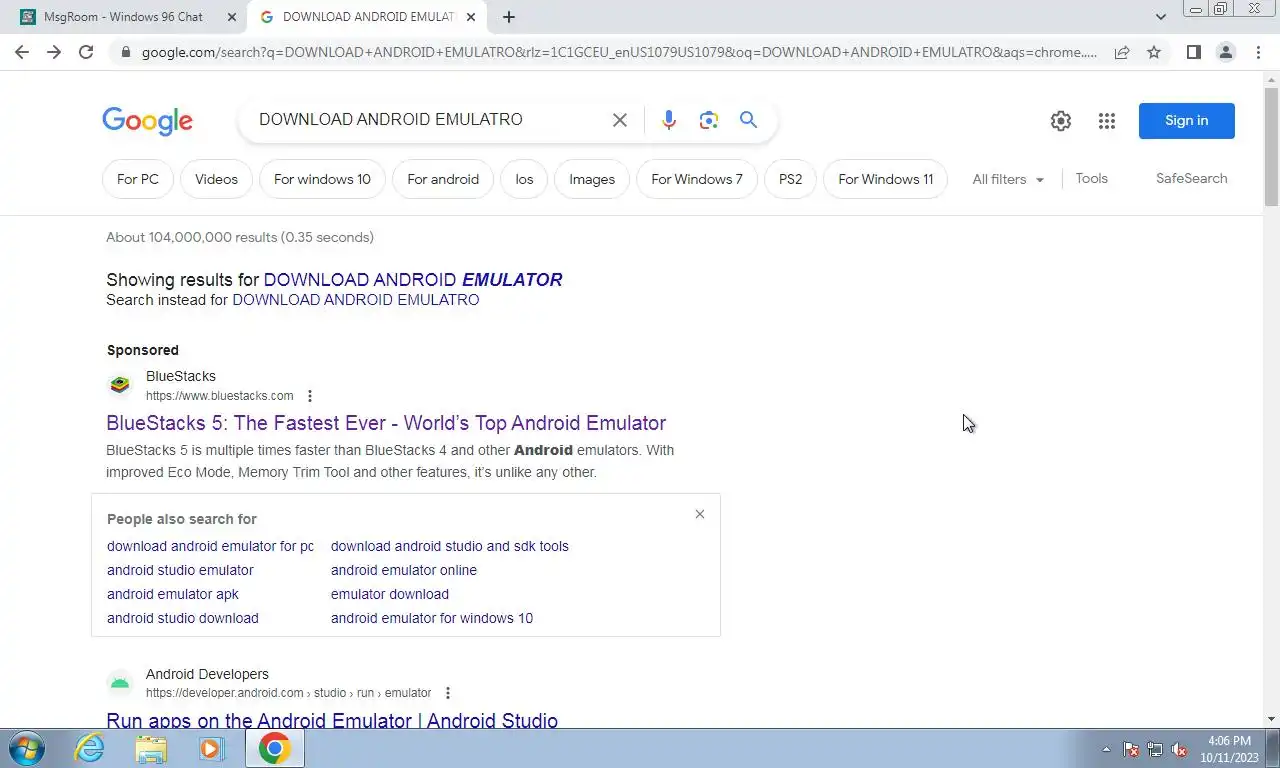Reload the current page

(86, 52)
